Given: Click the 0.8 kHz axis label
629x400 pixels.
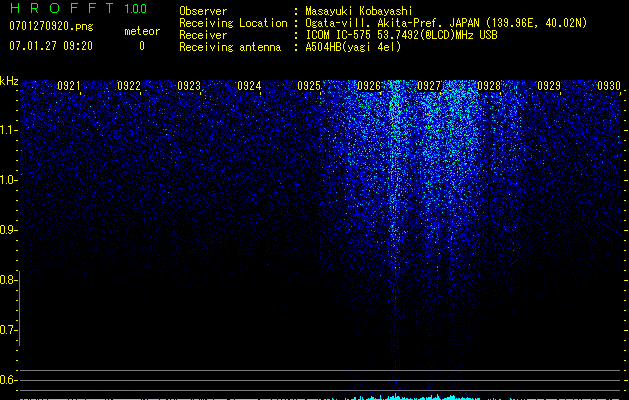Looking at the screenshot, I should [x=8, y=280].
